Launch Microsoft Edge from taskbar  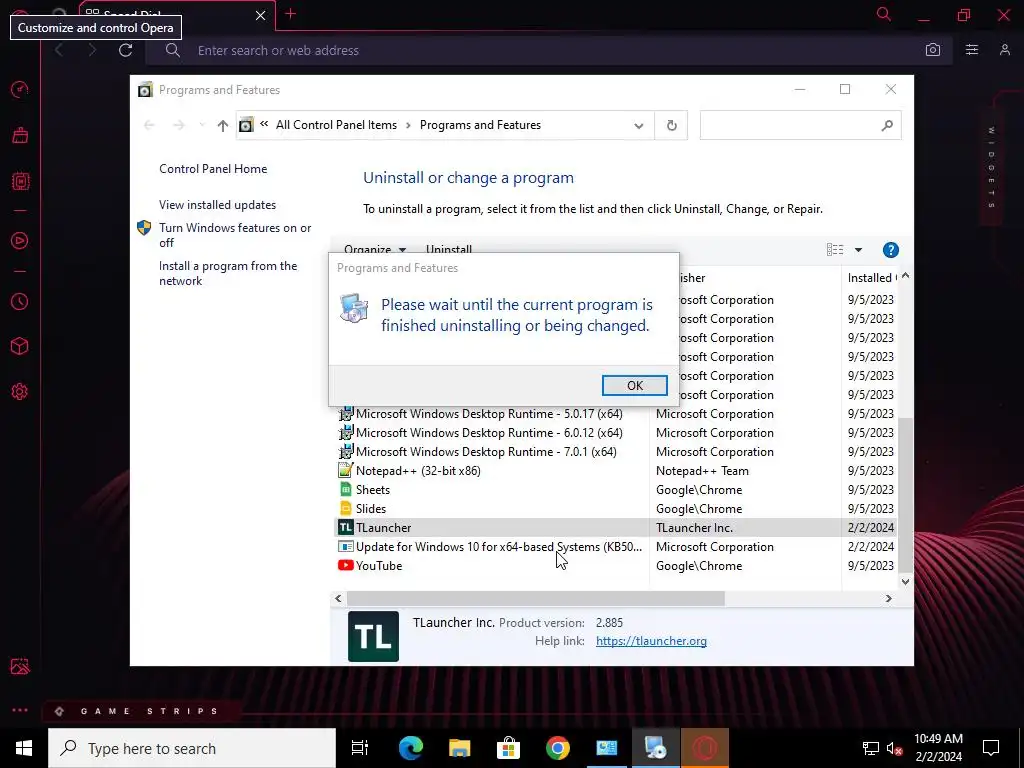pos(411,748)
